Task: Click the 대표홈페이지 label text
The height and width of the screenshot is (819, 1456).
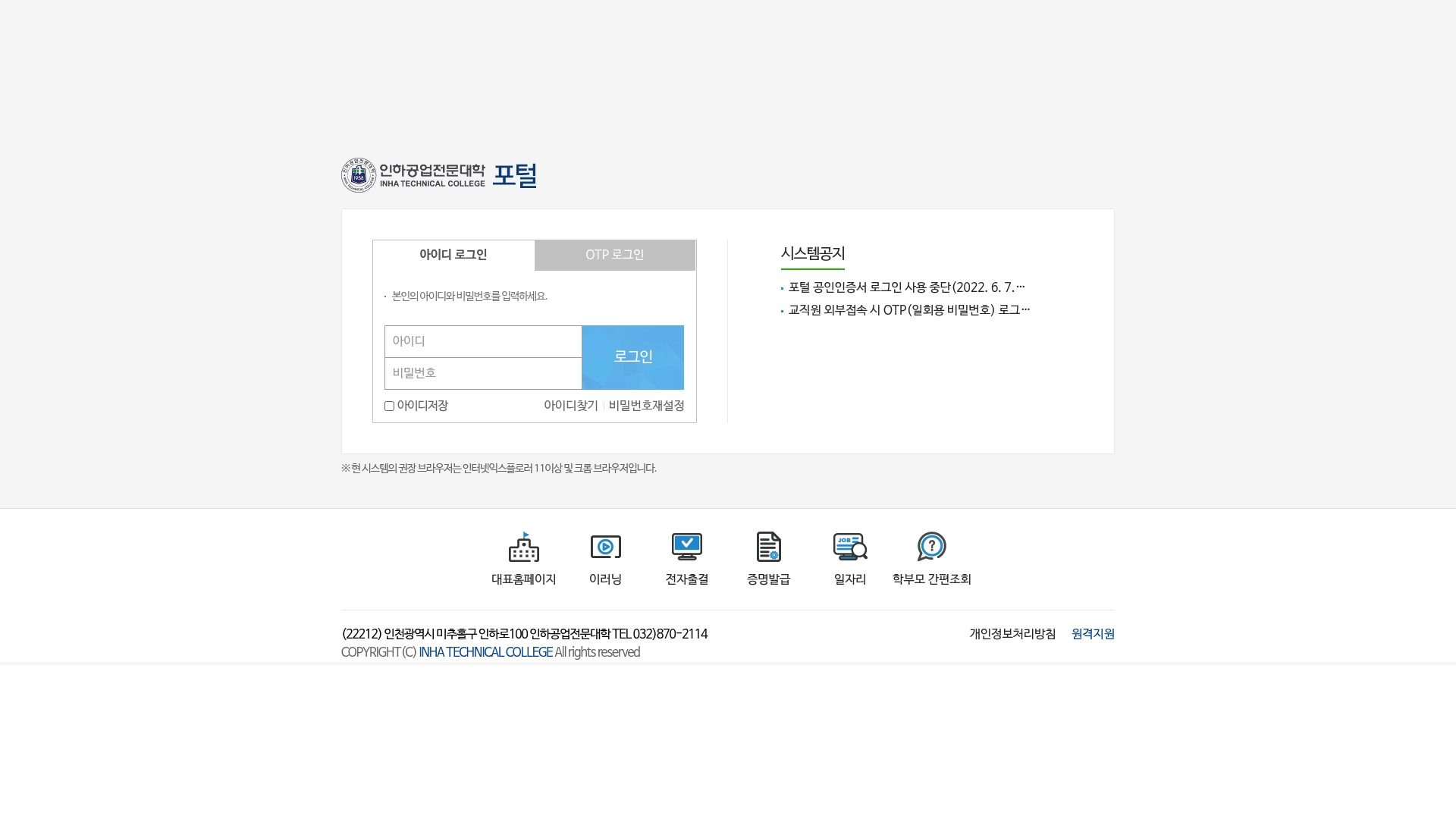Action: (x=524, y=579)
